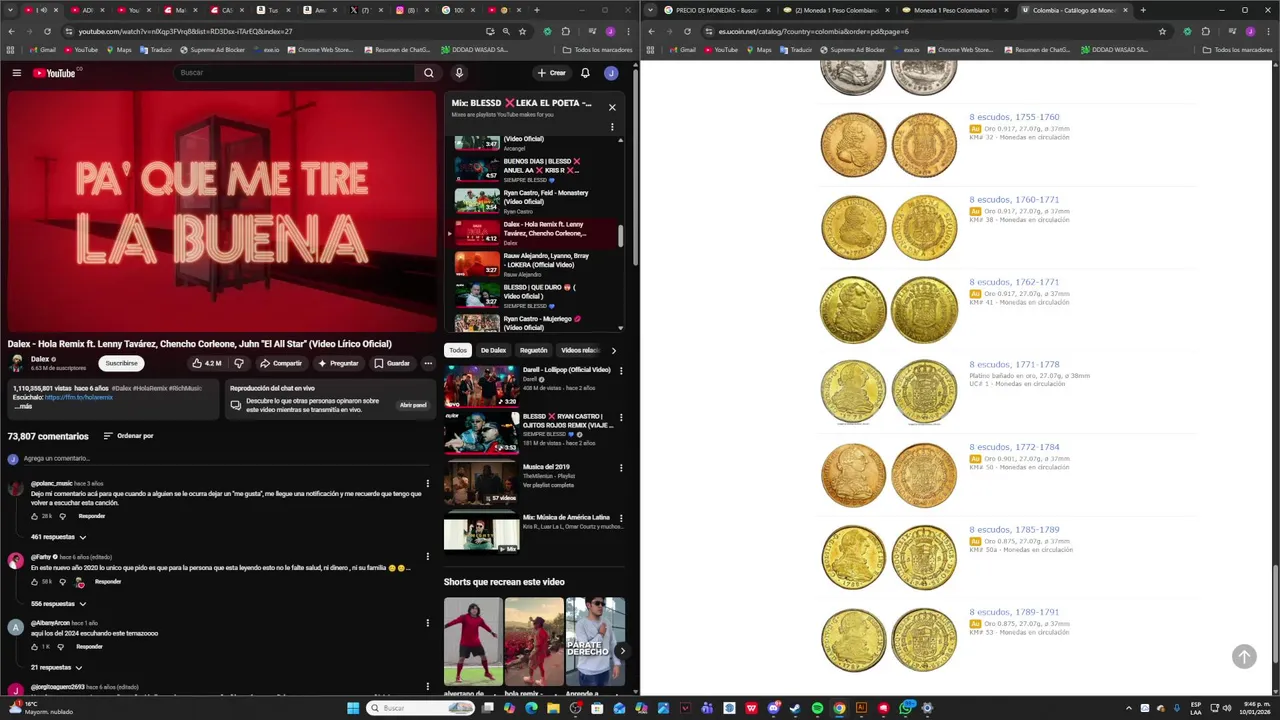Open extensions puzzle icon in left Chrome

pos(565,31)
